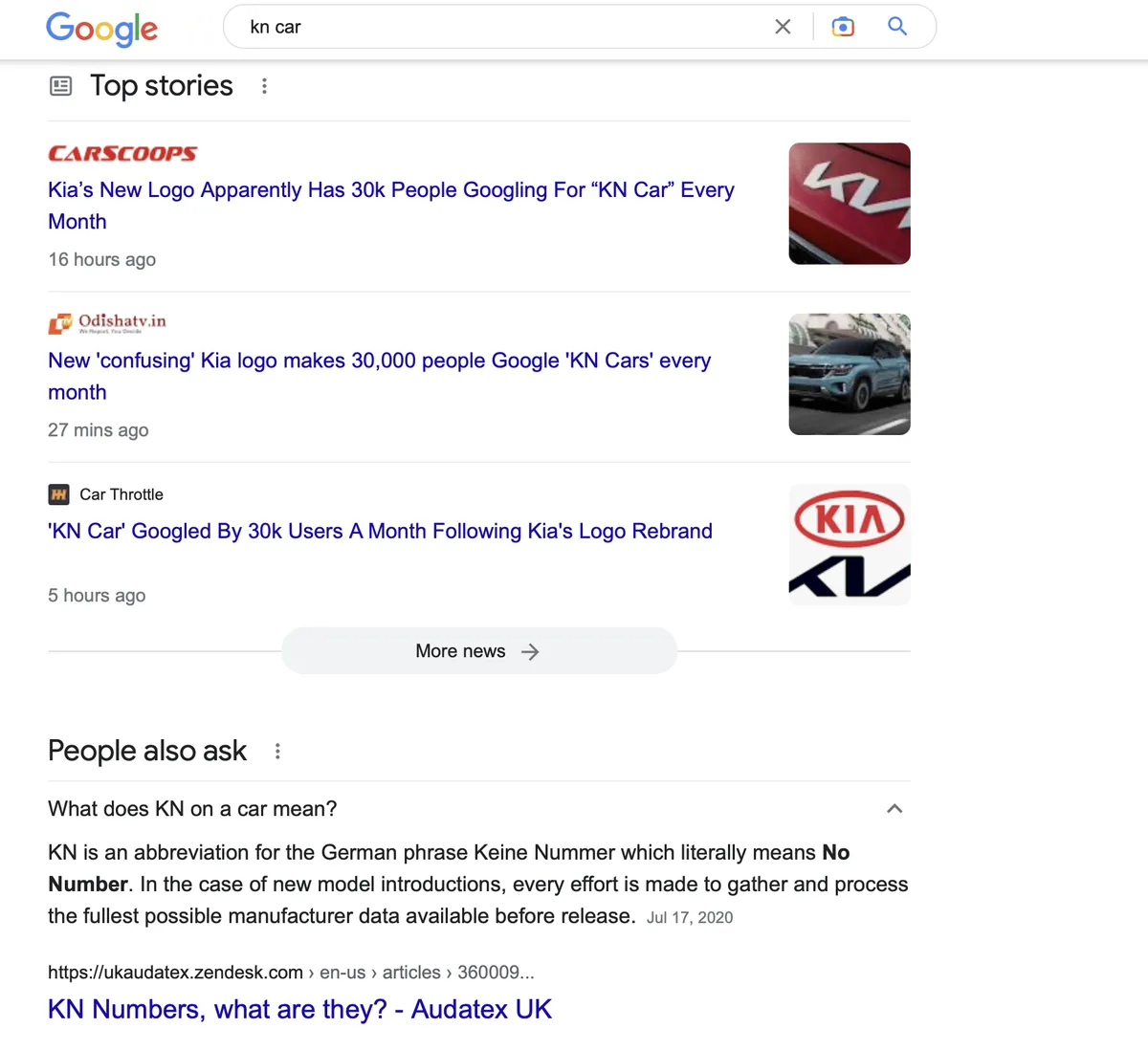Click the More news button
This screenshot has width=1148, height=1050.
point(479,651)
